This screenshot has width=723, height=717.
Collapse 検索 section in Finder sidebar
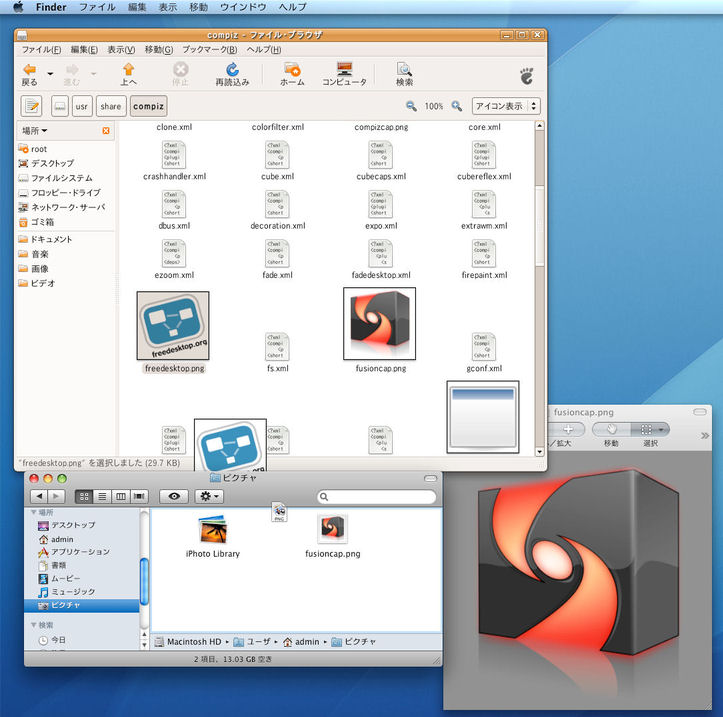pos(34,625)
